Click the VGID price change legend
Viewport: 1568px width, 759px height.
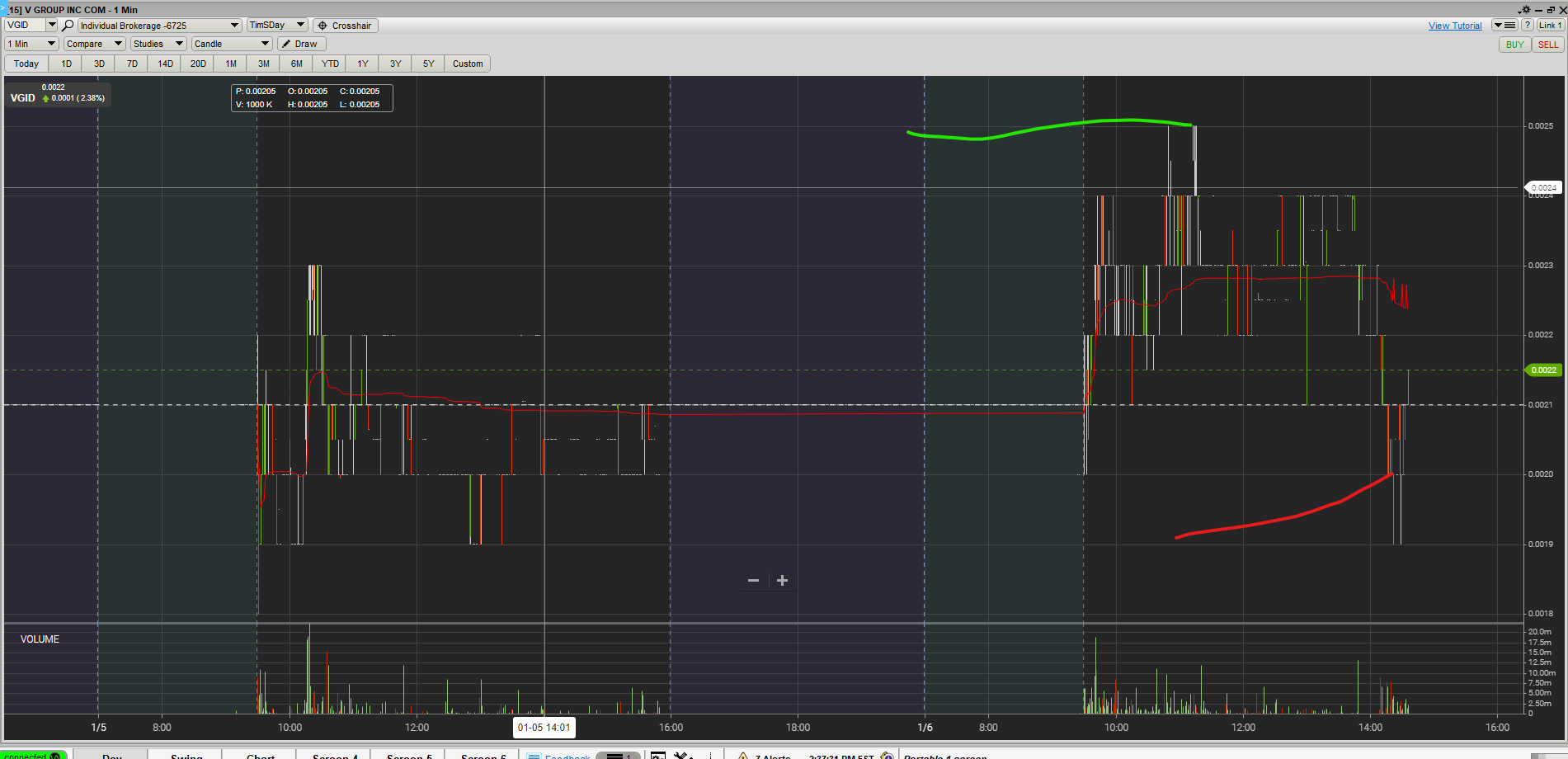pos(58,93)
